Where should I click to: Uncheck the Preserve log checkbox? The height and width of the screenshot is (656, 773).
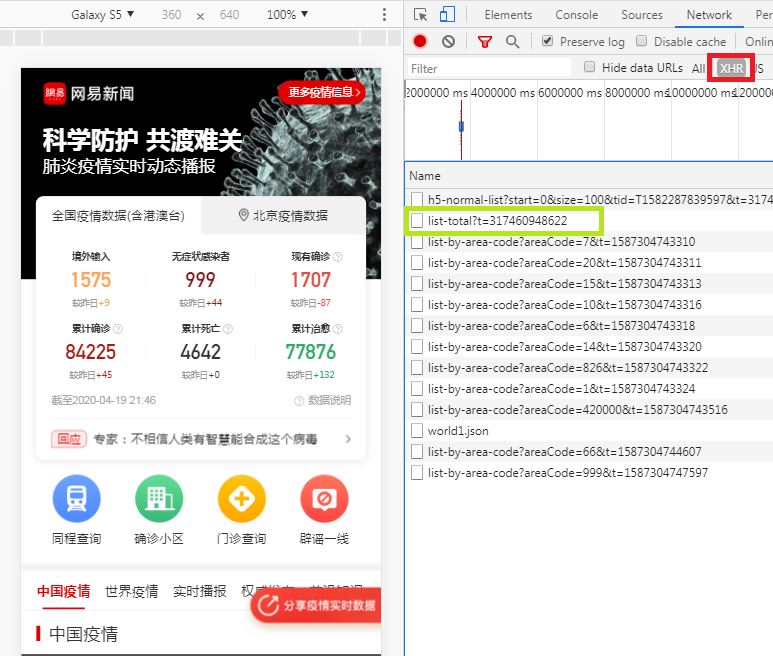tap(547, 41)
